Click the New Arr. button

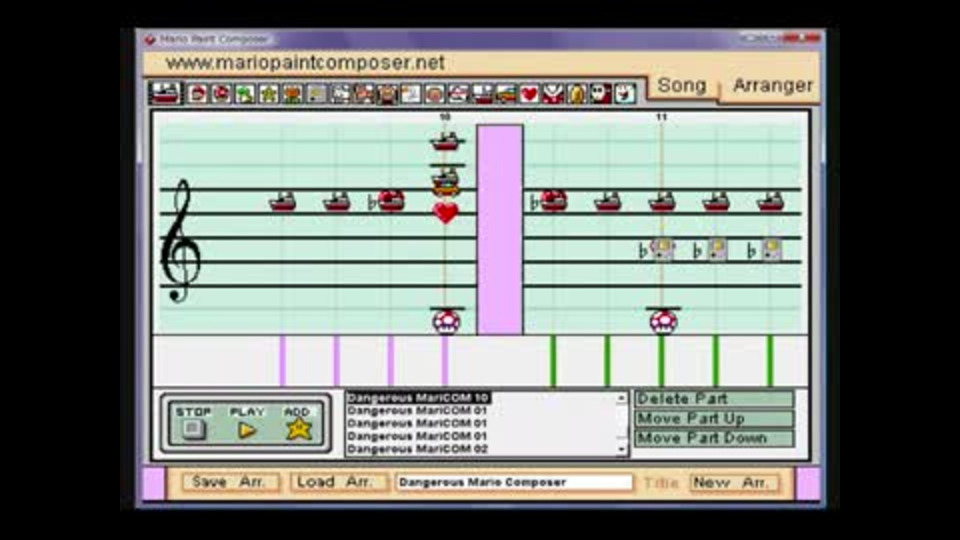(735, 482)
